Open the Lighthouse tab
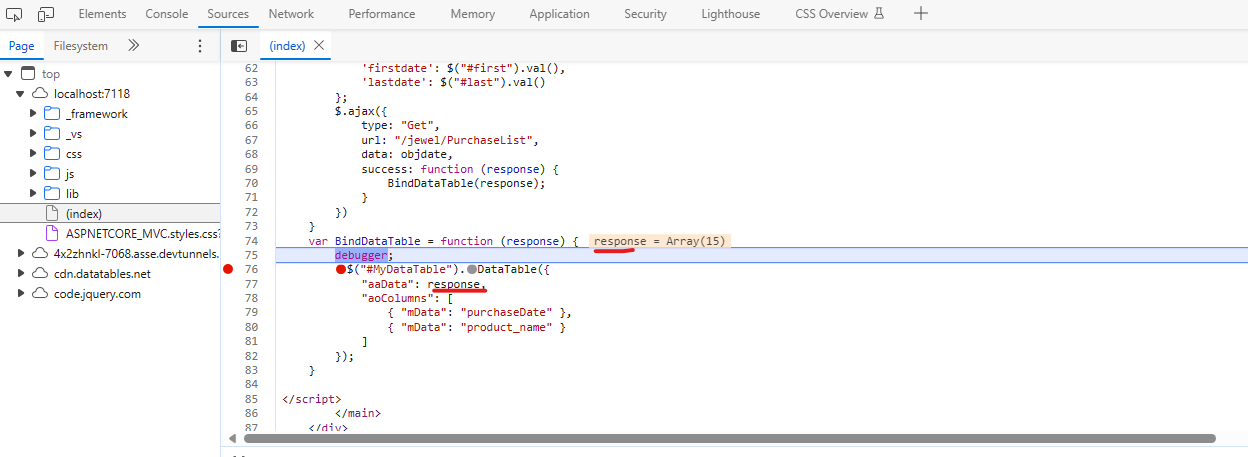Viewport: 1248px width, 457px height. coord(730,14)
